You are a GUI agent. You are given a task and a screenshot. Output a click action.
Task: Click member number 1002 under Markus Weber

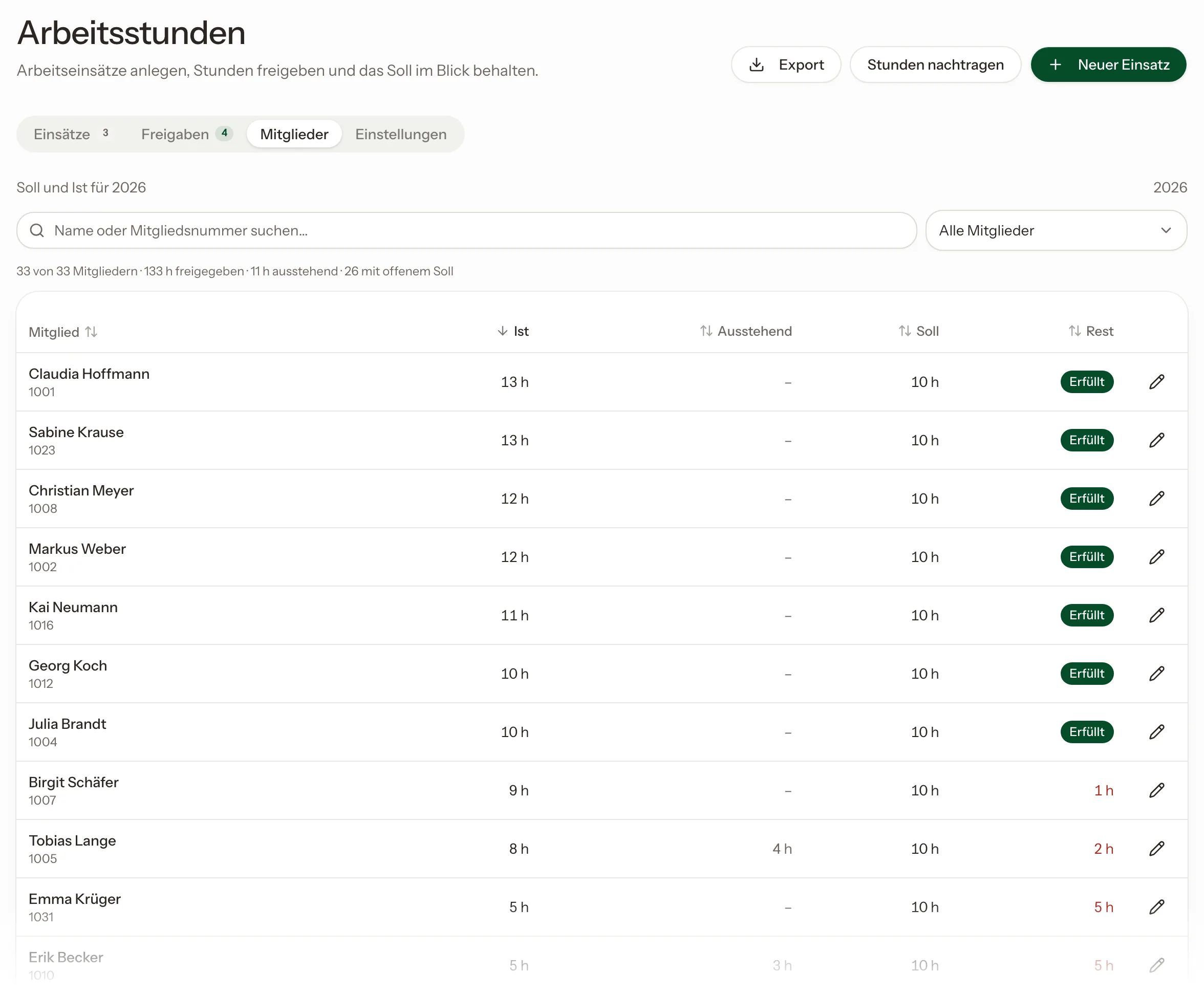[x=42, y=568]
